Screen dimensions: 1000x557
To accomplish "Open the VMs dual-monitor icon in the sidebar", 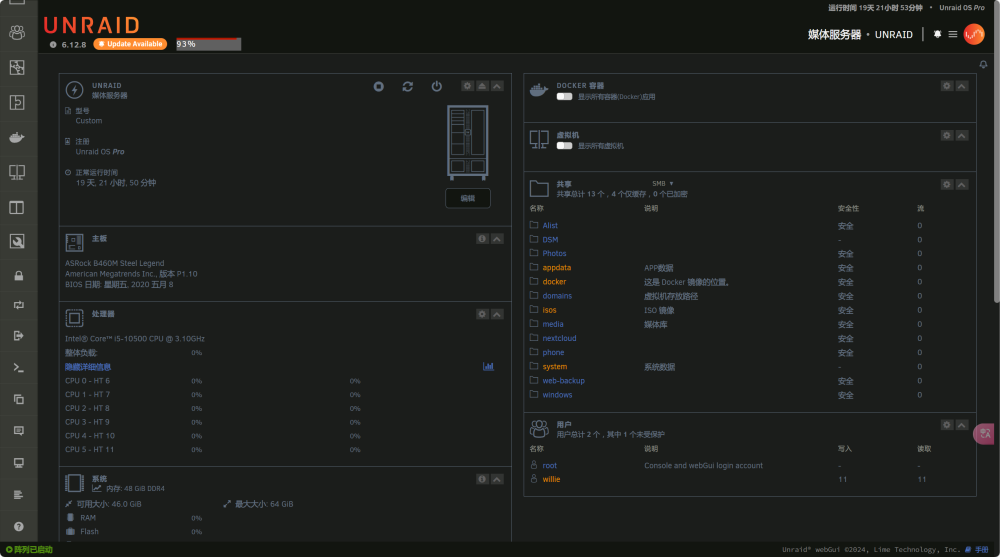I will coord(17,172).
